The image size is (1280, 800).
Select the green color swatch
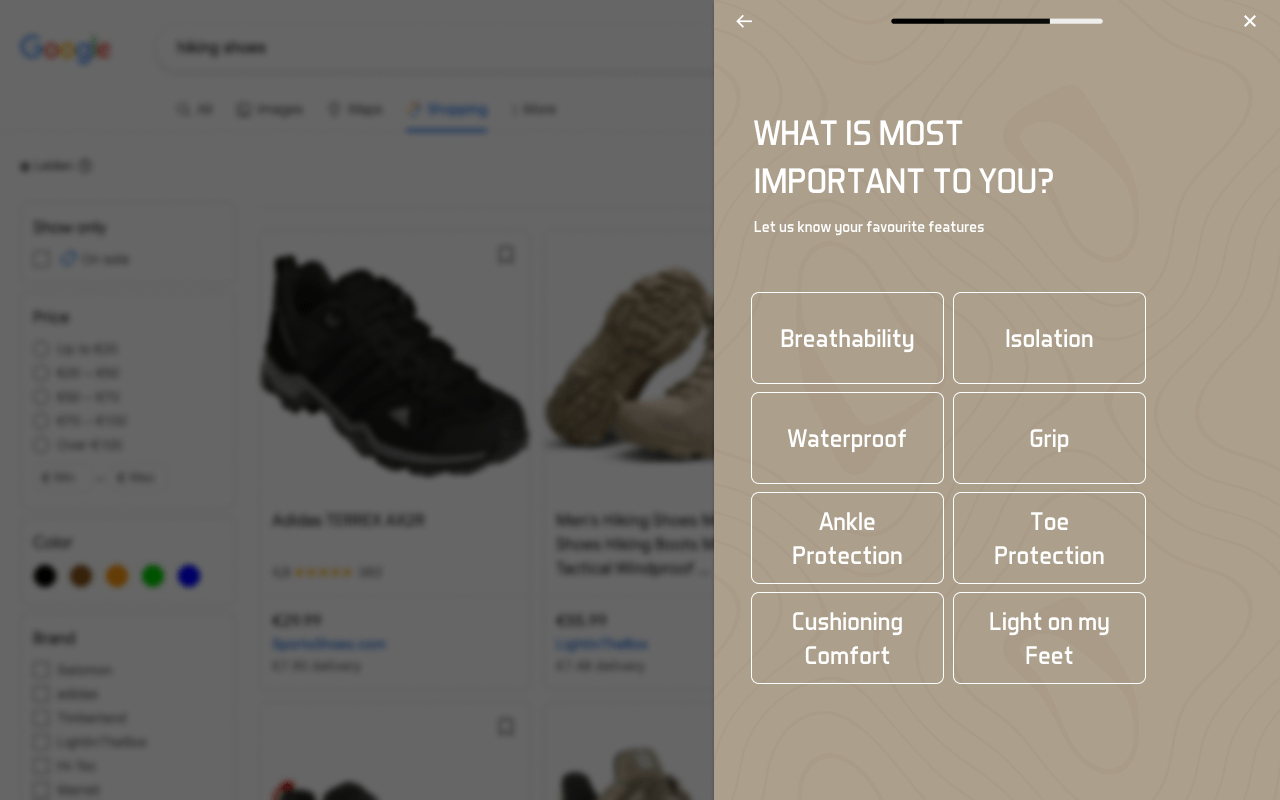click(153, 576)
